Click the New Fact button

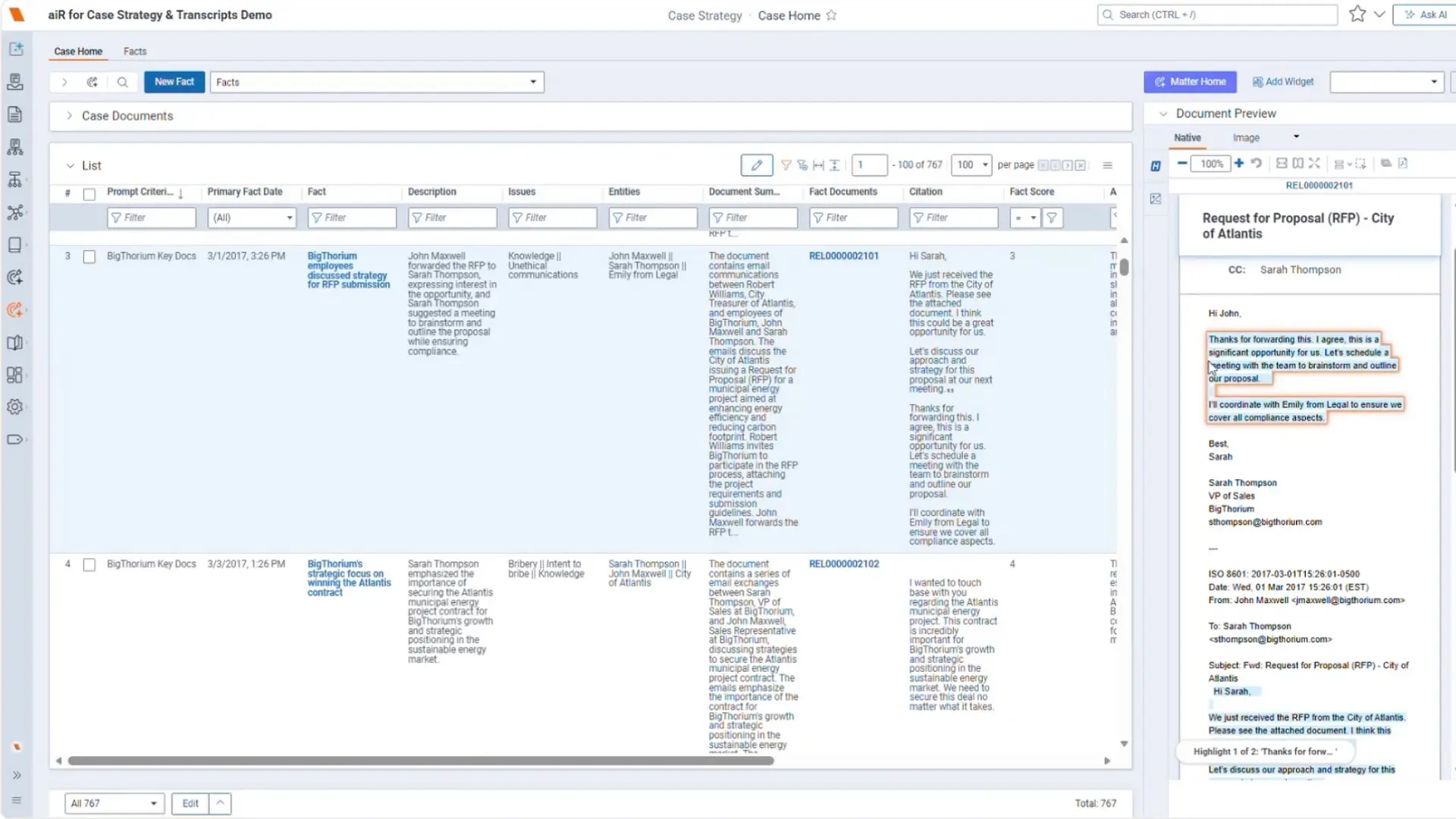tap(174, 82)
